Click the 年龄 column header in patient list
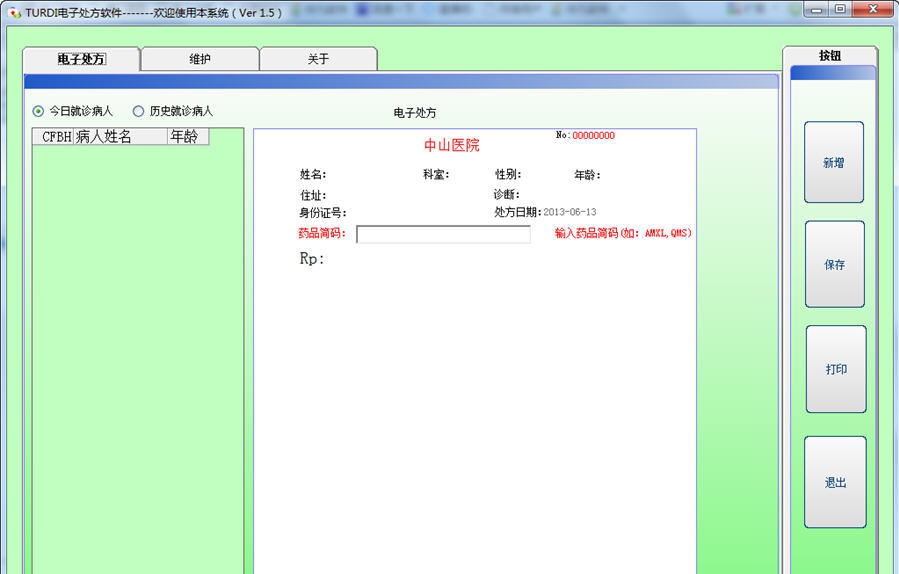 188,136
